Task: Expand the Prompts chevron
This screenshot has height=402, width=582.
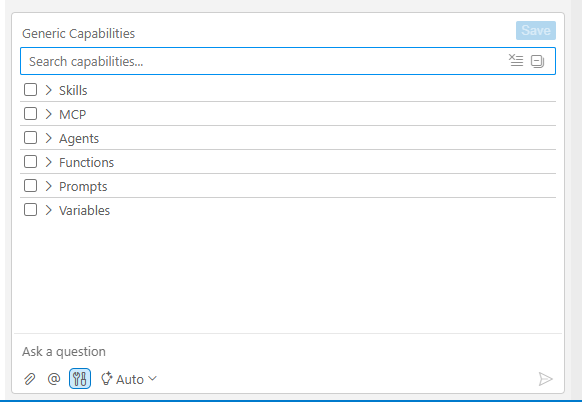Action: click(x=48, y=186)
